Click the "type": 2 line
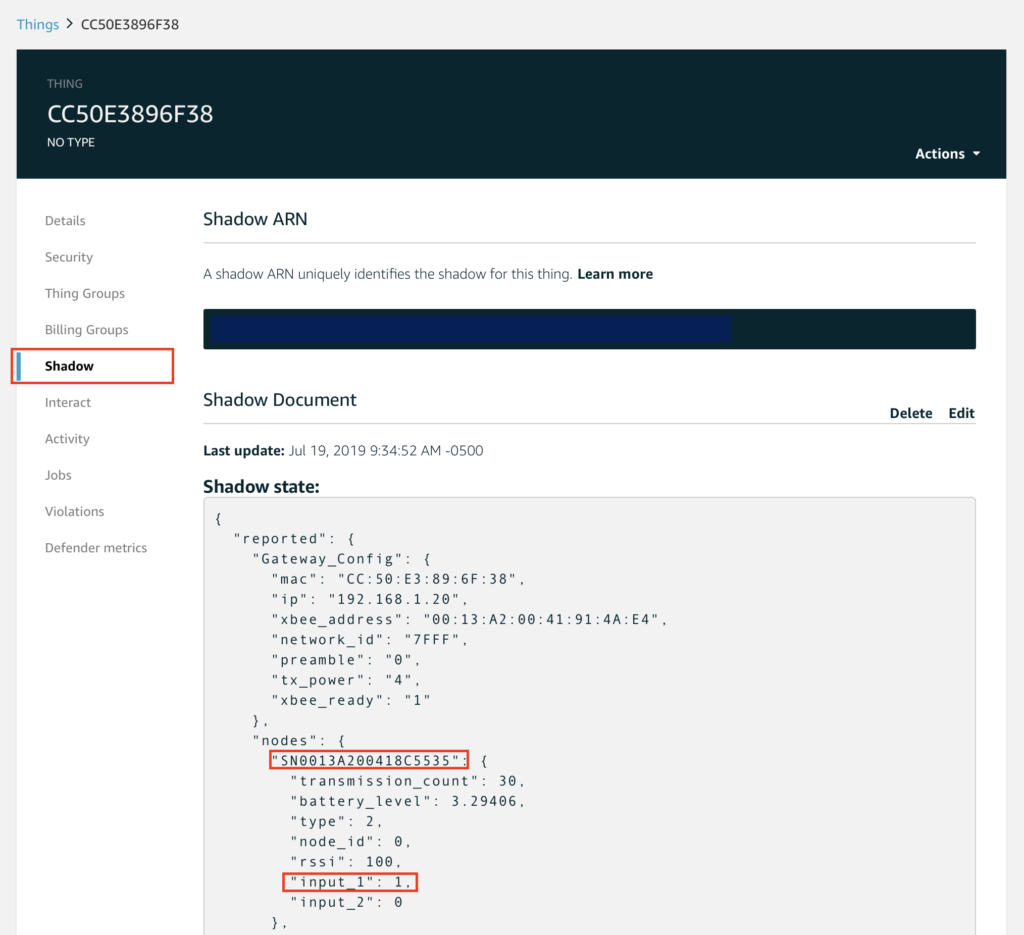1024x935 pixels. click(336, 821)
